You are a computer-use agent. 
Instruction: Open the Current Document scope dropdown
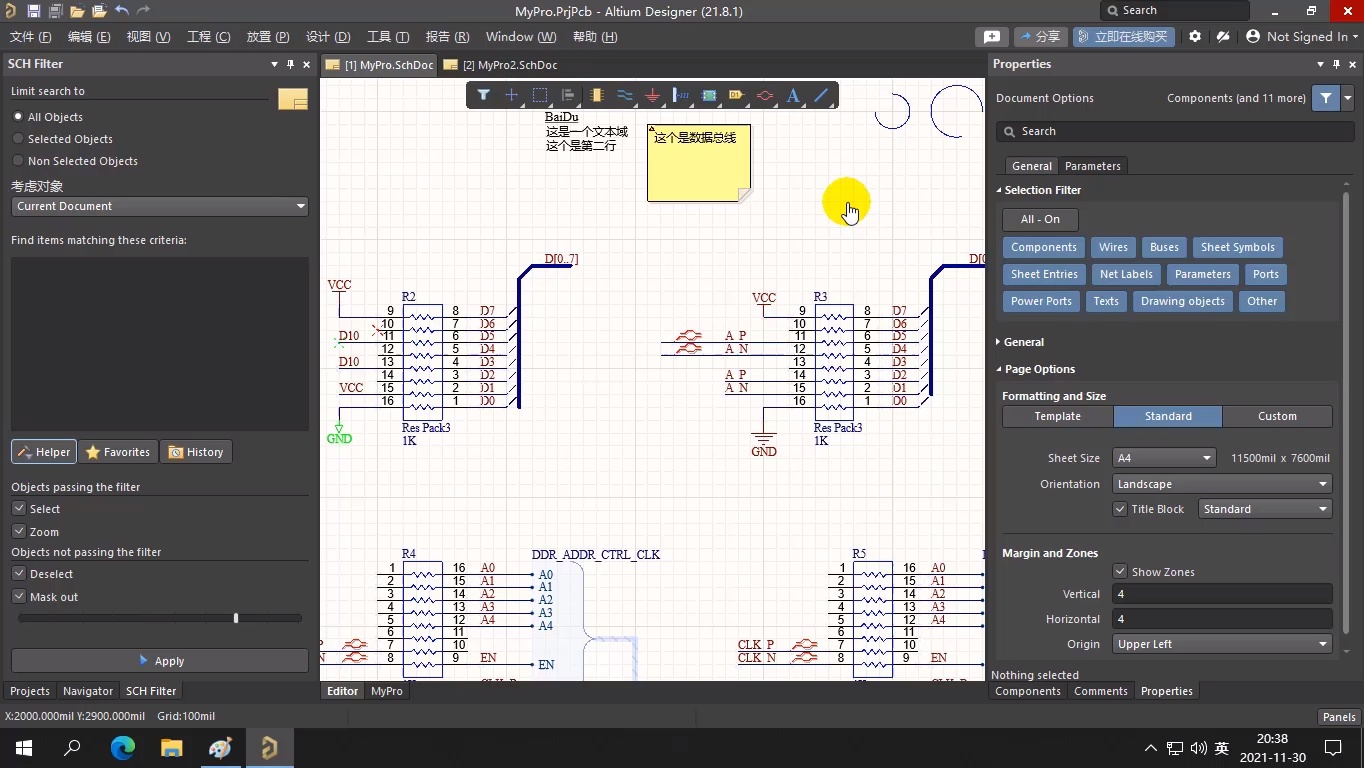coord(160,206)
